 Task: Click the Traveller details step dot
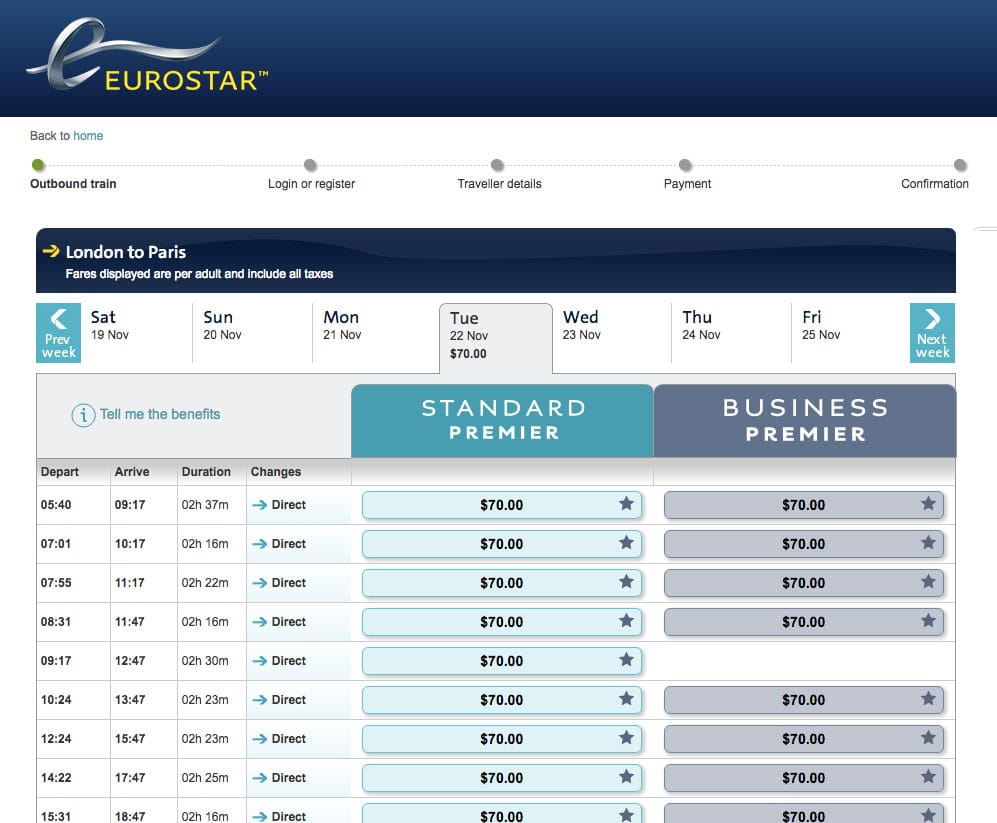point(497,165)
